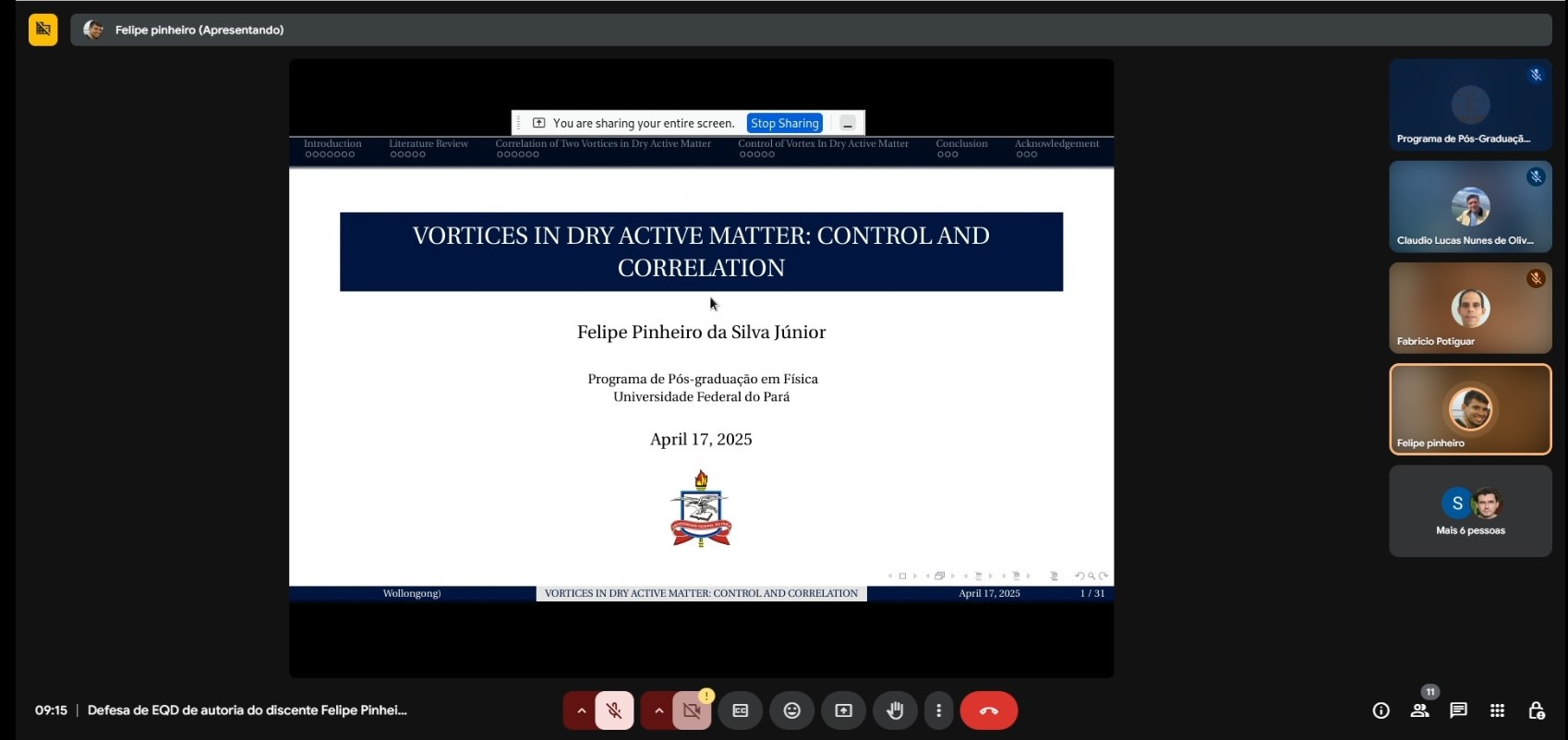Toggle the camera on/off button
The width and height of the screenshot is (1568, 740).
[692, 710]
